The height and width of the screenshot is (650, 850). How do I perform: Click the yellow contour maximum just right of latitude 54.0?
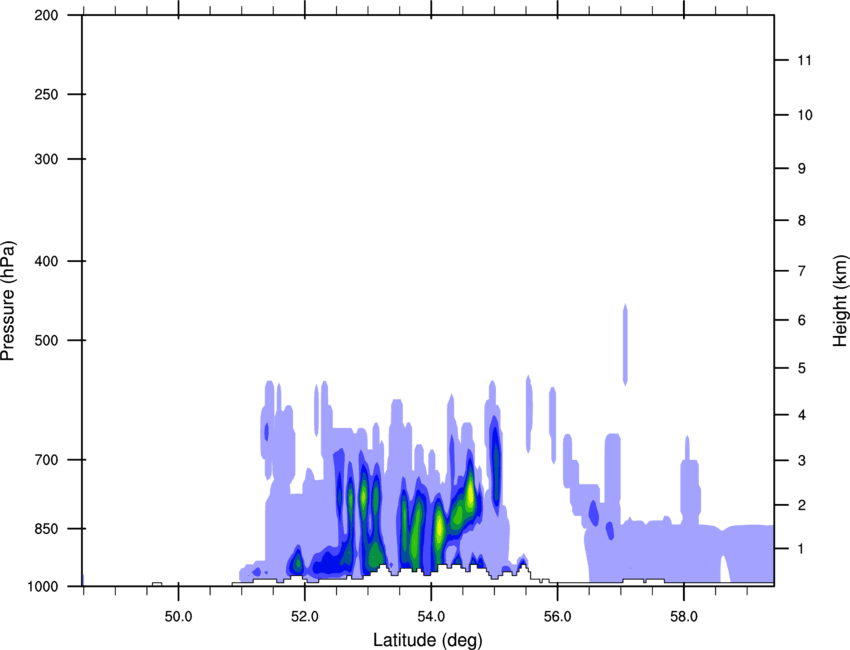[440, 527]
